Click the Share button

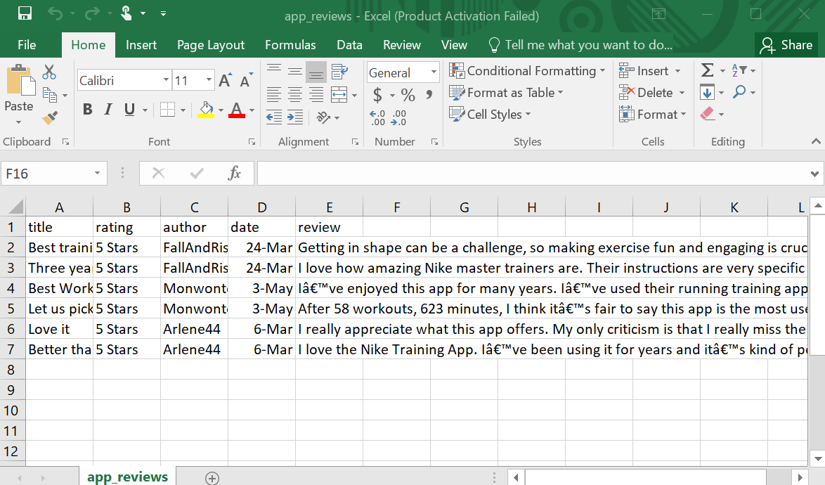(787, 45)
